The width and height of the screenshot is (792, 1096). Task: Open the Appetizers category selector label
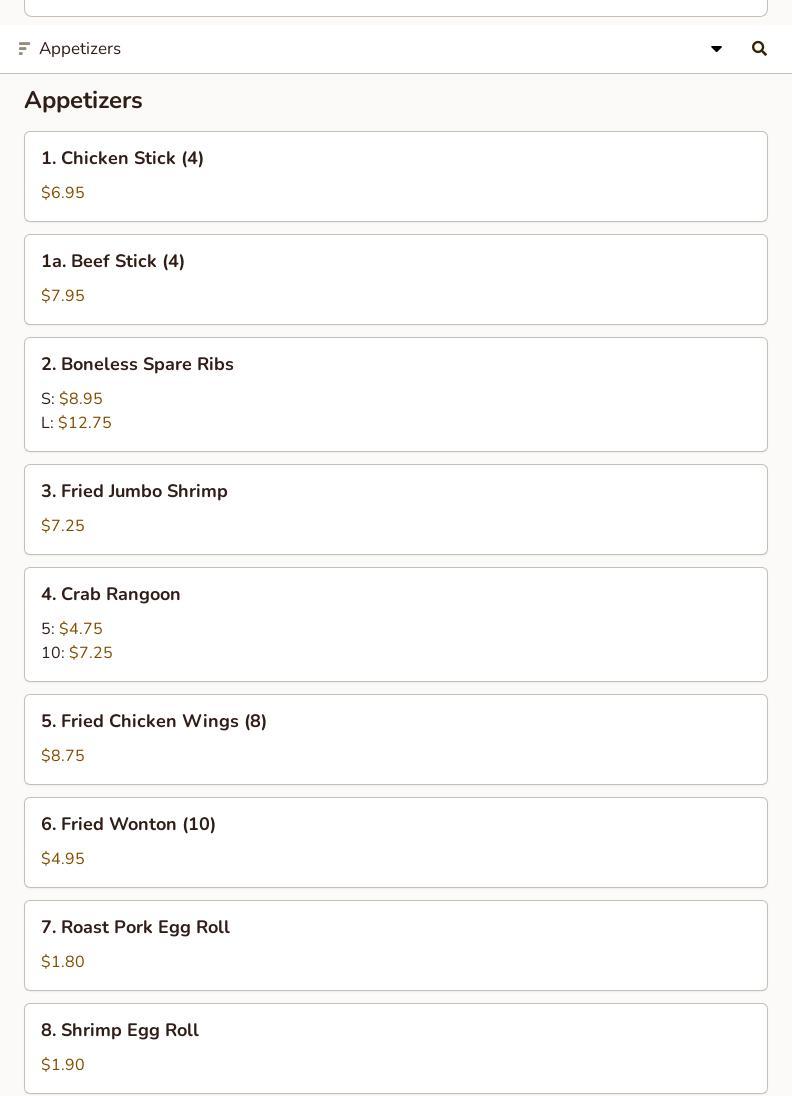[80, 48]
